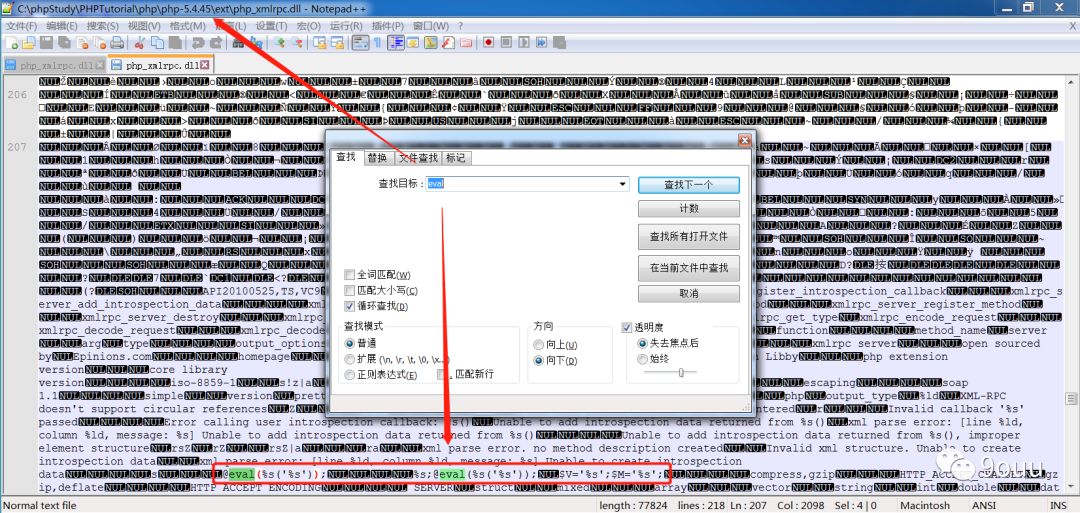1080x513 pixels.
Task: Click the Open file toolbar icon
Action: tap(29, 43)
